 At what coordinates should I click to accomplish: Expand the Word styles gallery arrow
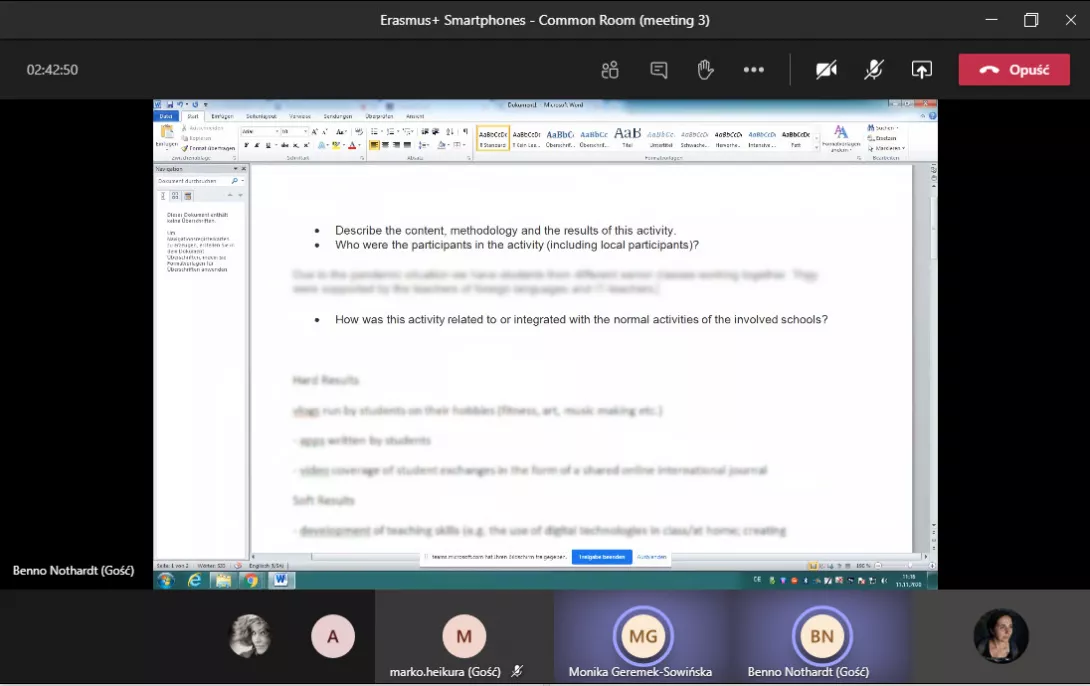click(x=817, y=146)
